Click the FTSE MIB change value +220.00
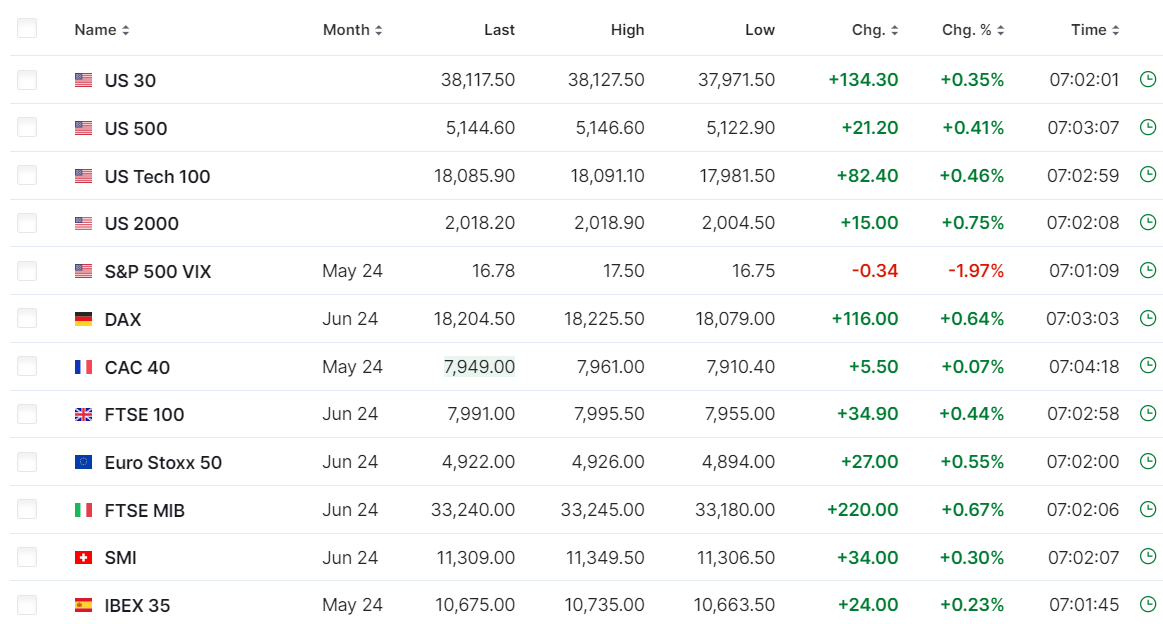Image resolution: width=1163 pixels, height=624 pixels. click(863, 510)
